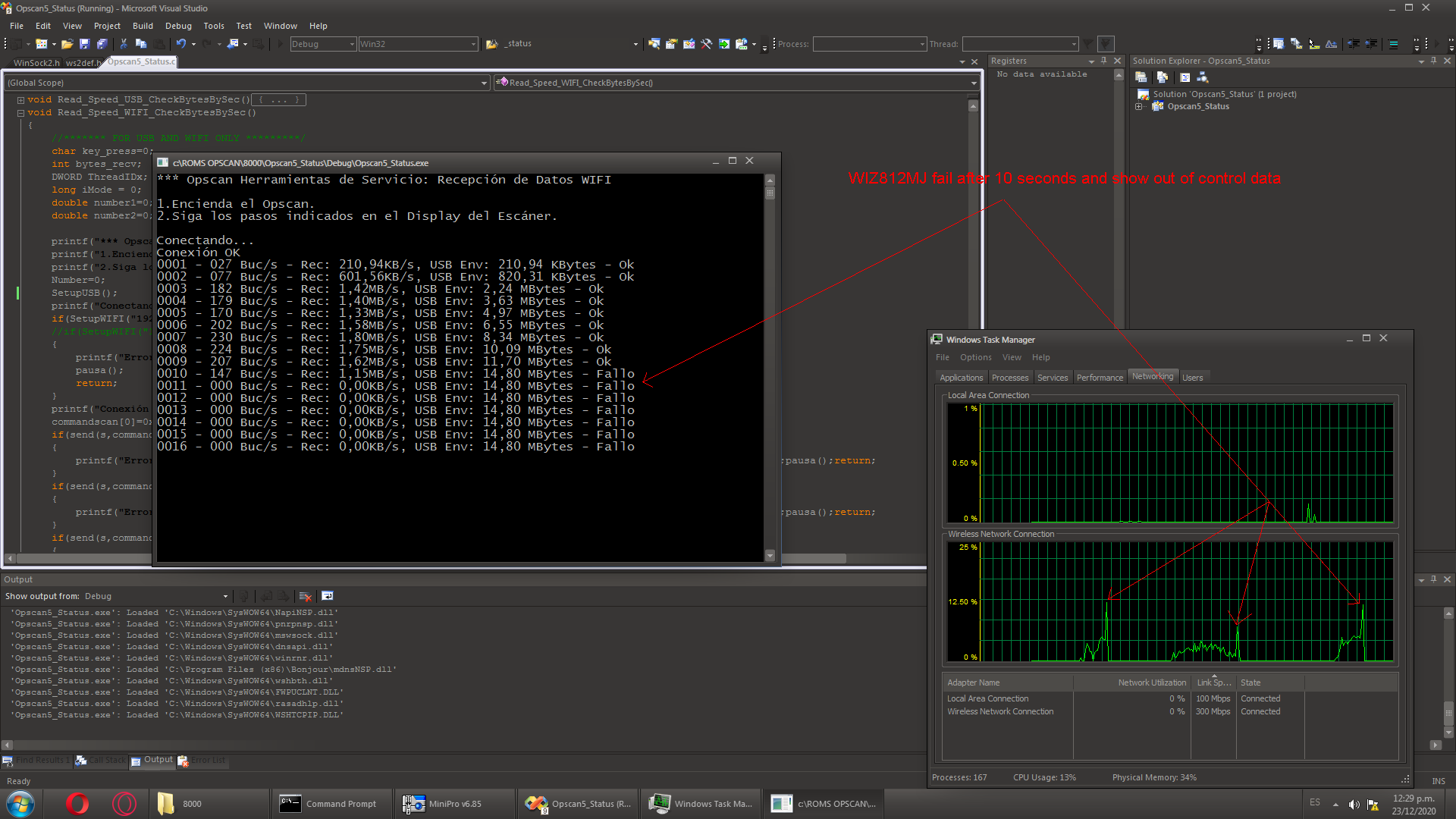Click the Network Utilization column header
This screenshot has width=1456, height=819.
click(x=1132, y=682)
